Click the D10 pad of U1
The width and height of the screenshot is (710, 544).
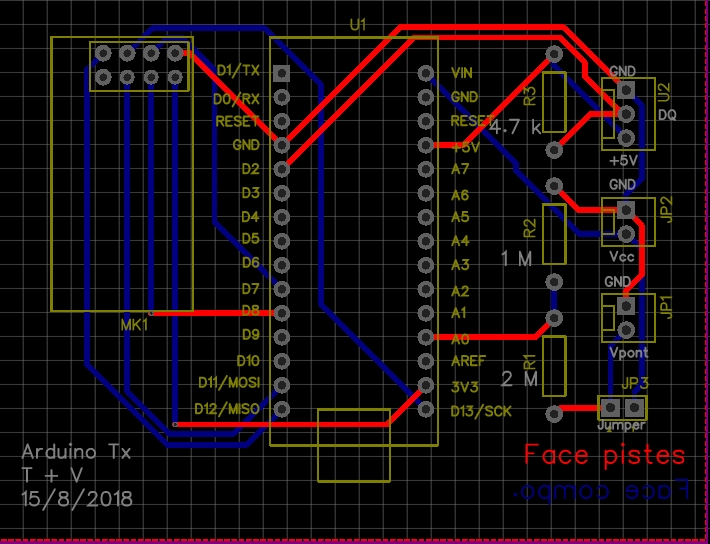point(282,361)
